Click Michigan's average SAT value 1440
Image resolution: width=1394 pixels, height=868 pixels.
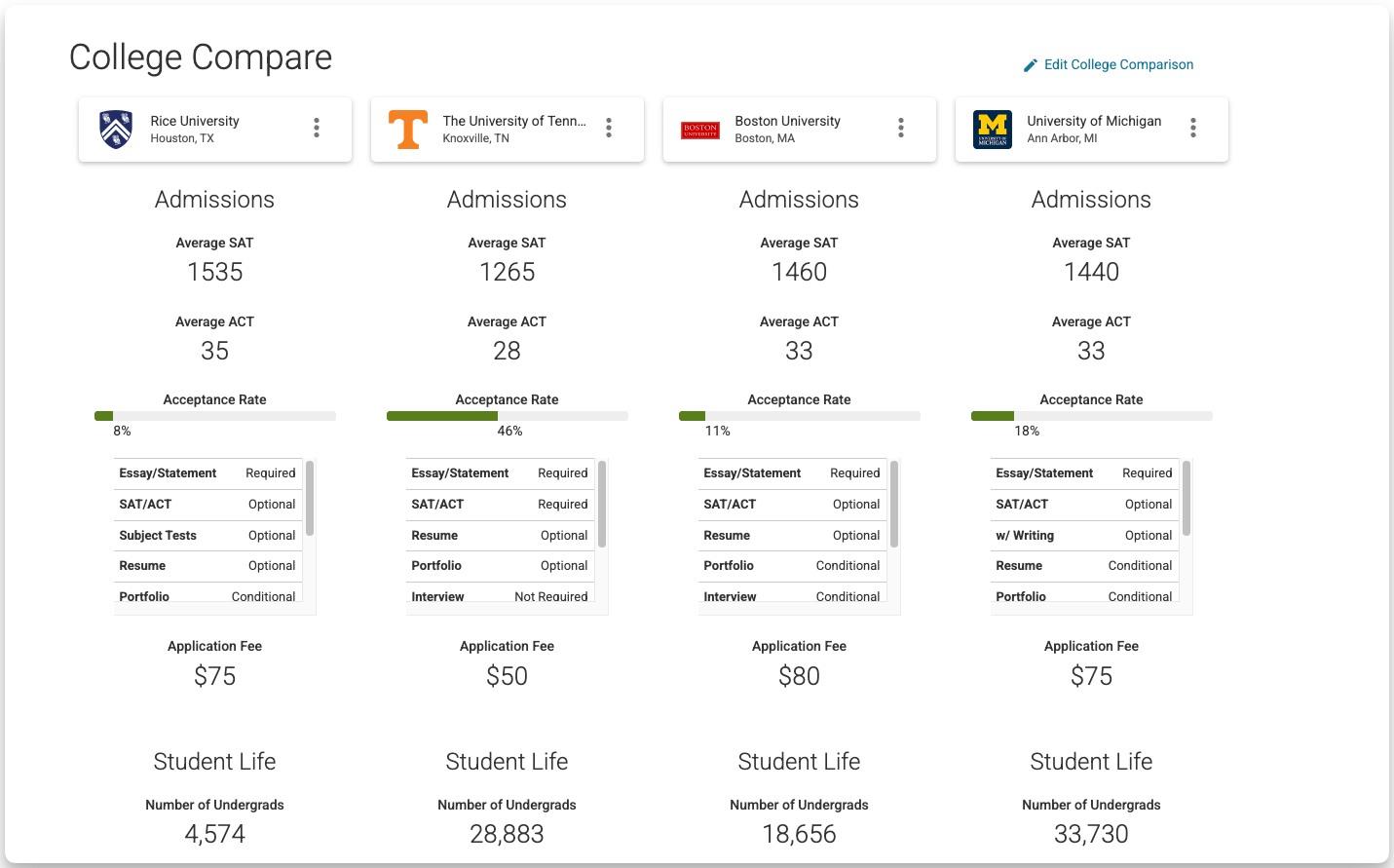click(x=1092, y=272)
